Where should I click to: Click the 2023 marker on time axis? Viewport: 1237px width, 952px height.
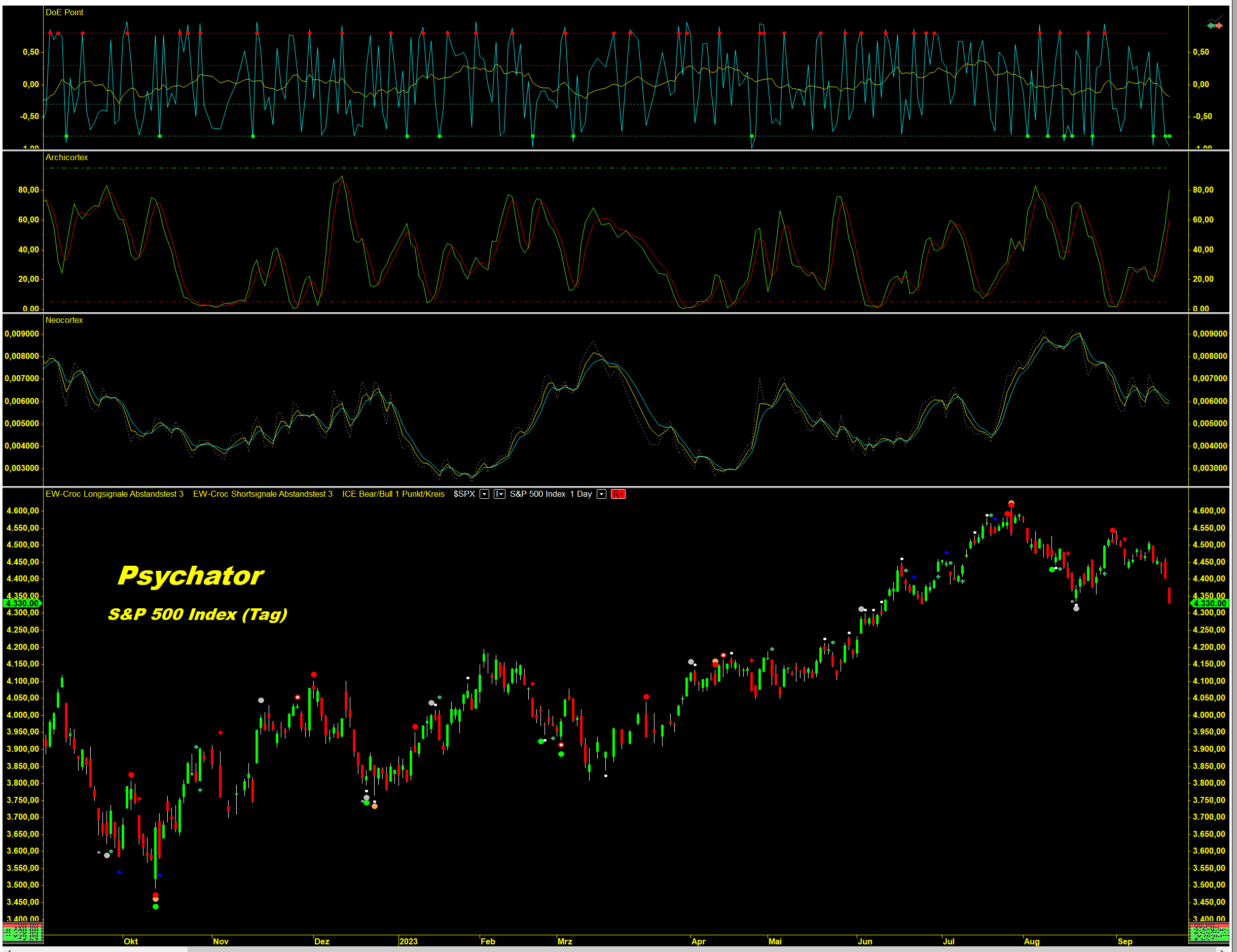click(408, 941)
